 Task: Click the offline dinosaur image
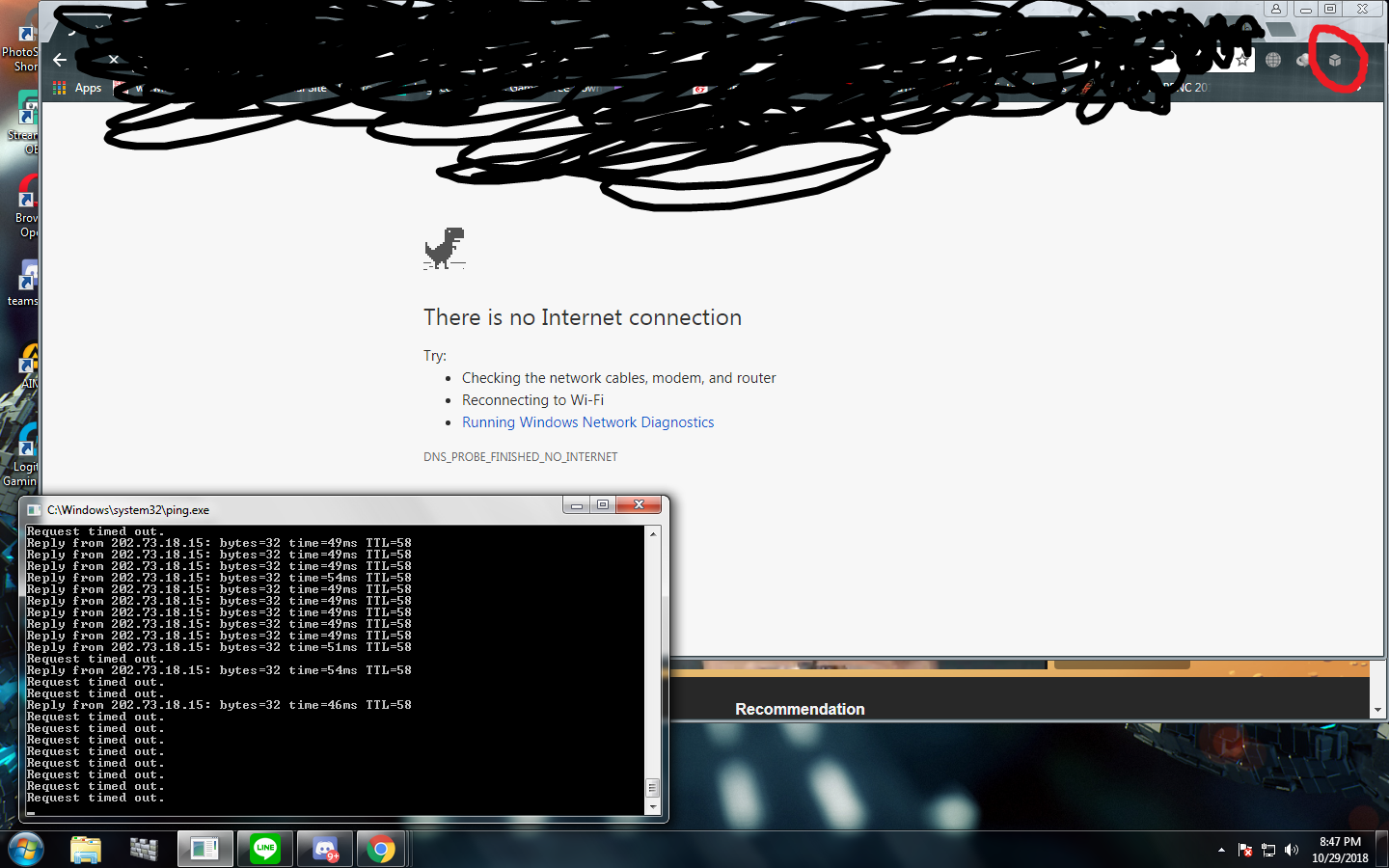[x=445, y=249]
